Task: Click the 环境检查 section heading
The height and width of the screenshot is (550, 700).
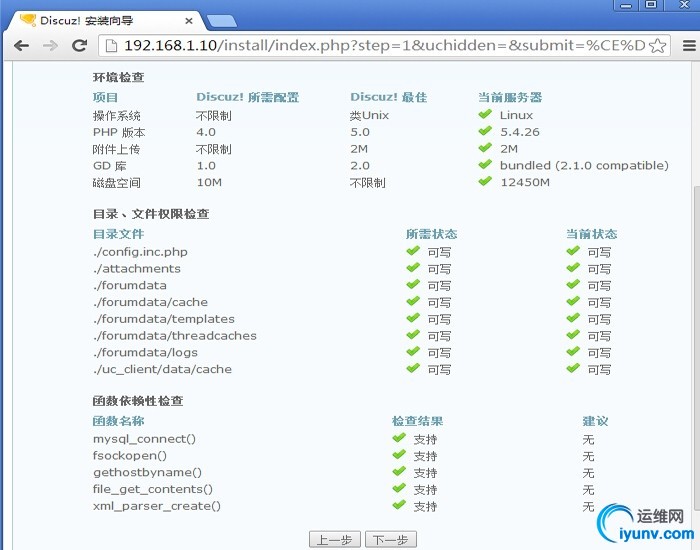Action: click(118, 77)
